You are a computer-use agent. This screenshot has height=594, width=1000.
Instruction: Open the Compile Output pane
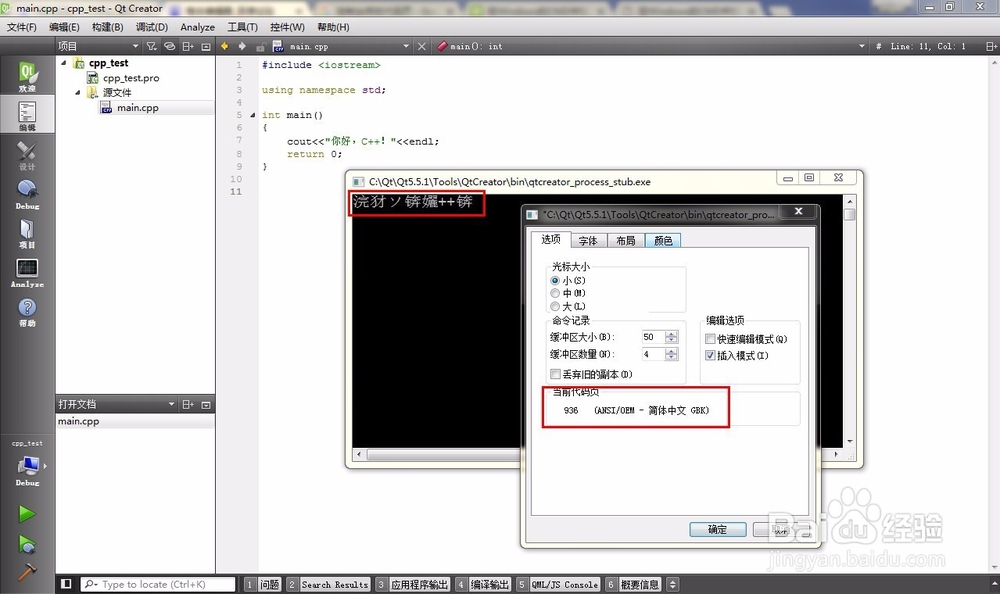click(483, 584)
